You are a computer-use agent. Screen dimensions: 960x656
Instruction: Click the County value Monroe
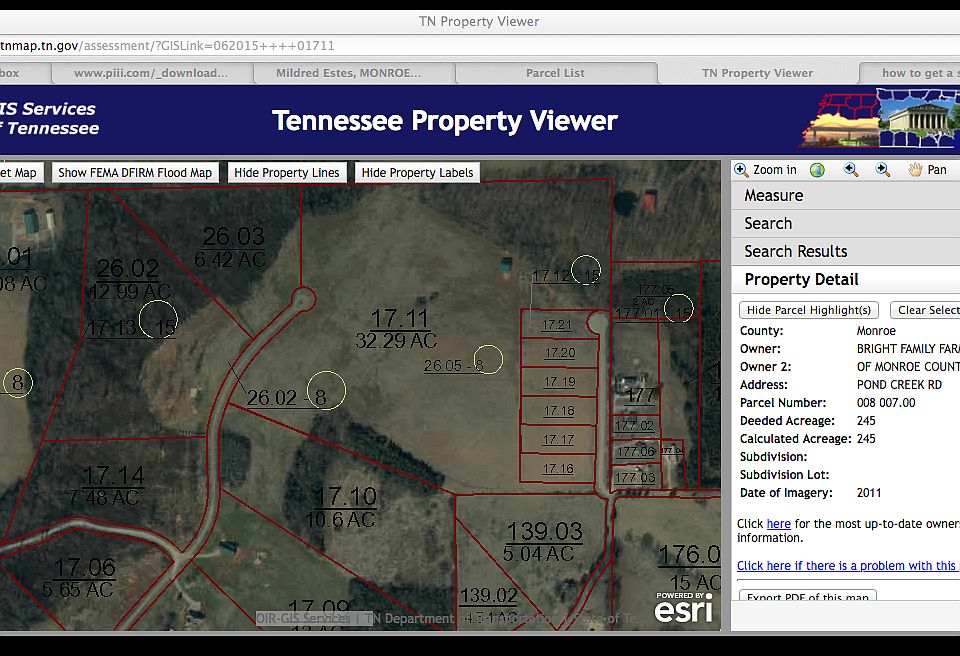(x=876, y=331)
